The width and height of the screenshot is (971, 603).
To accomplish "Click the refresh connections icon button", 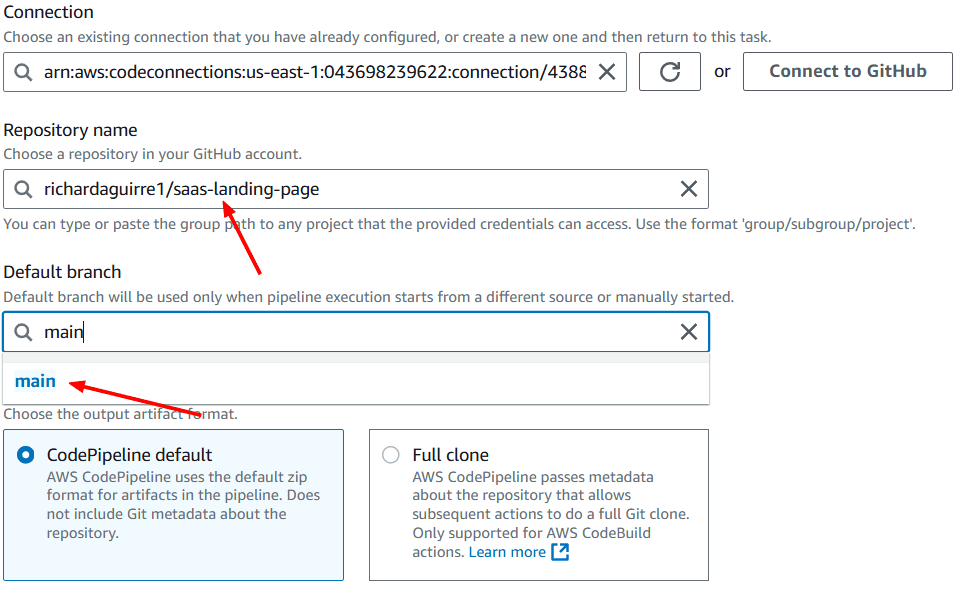I will (669, 72).
